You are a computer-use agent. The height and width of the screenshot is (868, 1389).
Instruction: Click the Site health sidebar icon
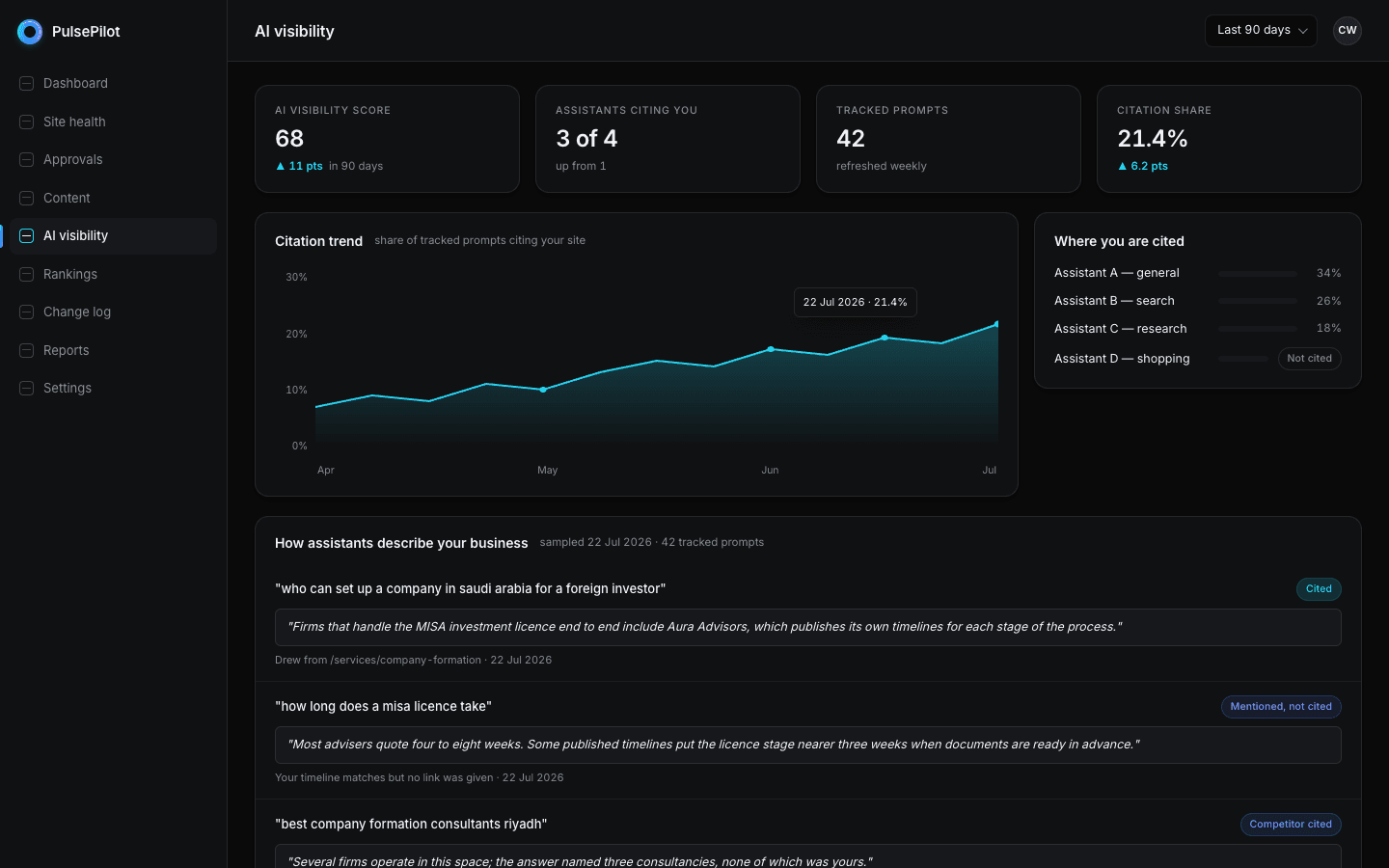[27, 122]
